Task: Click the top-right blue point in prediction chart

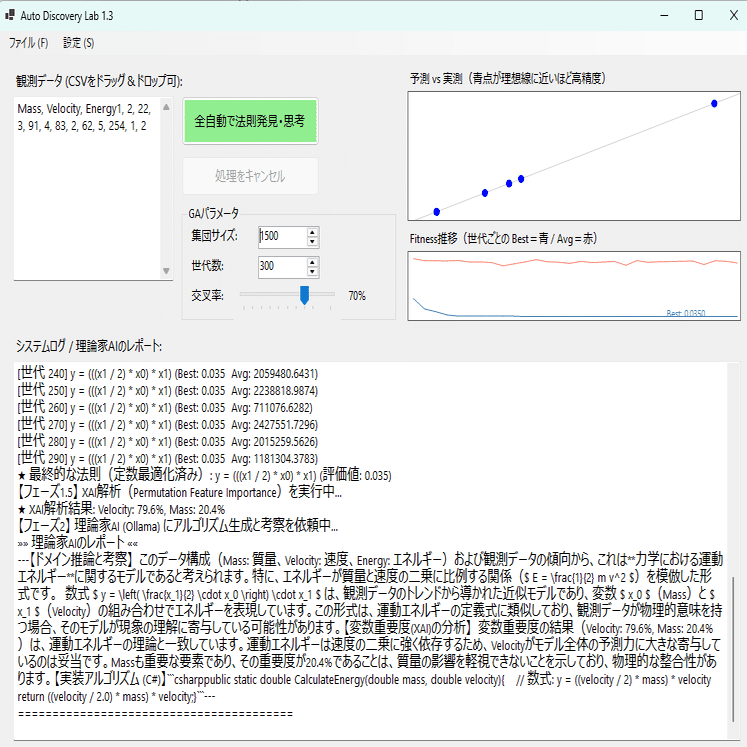Action: pyautogui.click(x=714, y=103)
